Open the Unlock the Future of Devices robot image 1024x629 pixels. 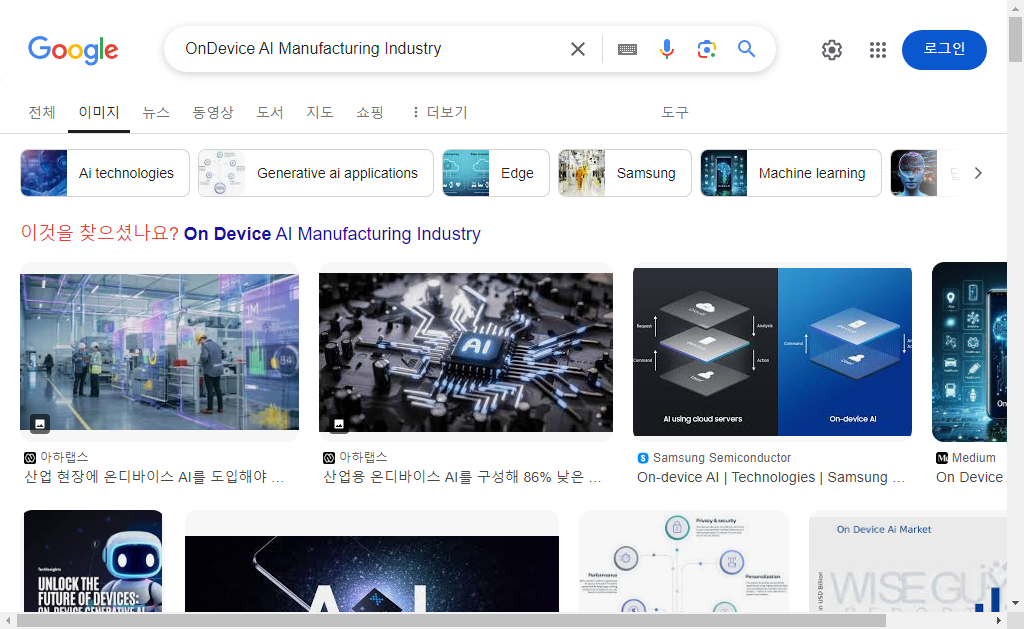click(x=93, y=561)
